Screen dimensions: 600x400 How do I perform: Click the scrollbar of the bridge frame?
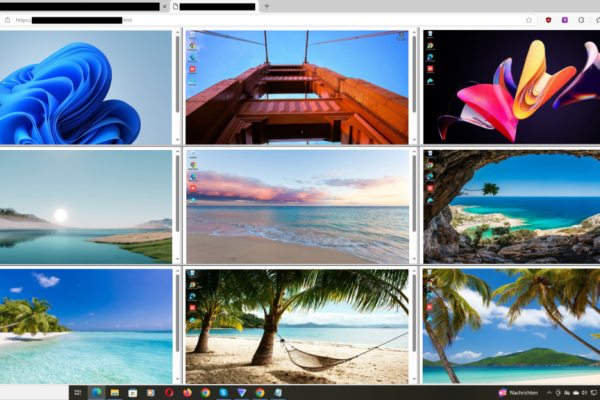point(413,80)
